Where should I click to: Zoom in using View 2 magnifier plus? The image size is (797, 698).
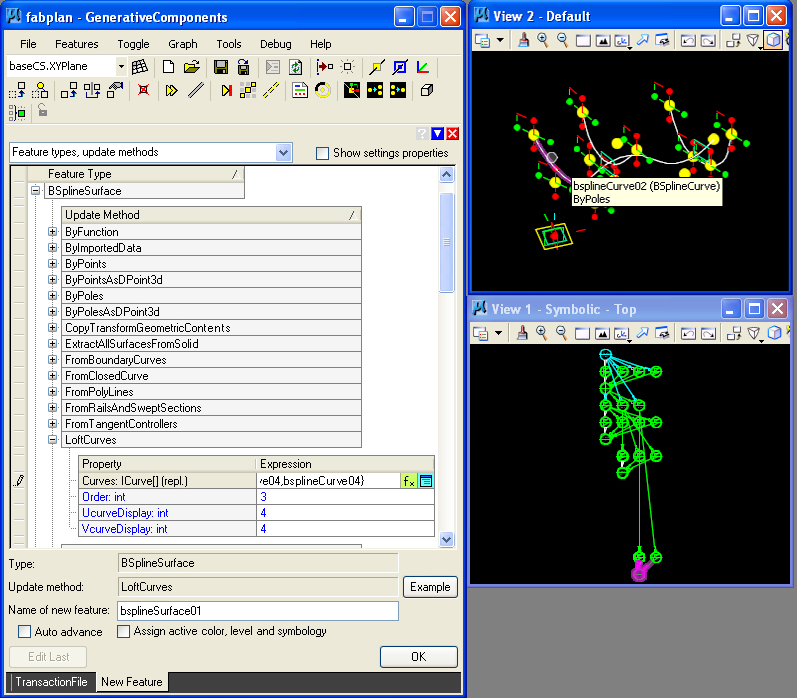[543, 40]
